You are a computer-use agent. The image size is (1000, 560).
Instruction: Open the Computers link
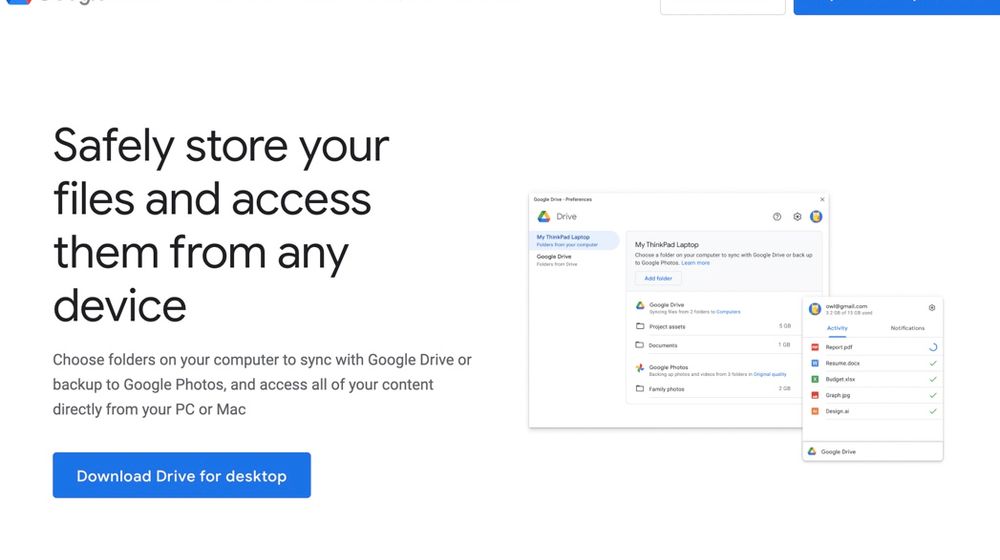(728, 312)
